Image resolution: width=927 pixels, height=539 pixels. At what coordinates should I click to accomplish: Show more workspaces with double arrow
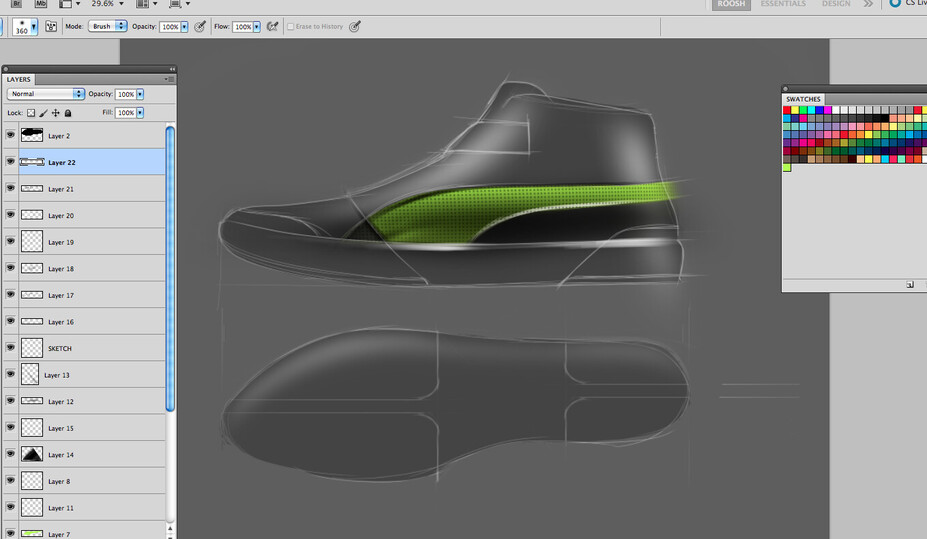click(x=868, y=4)
